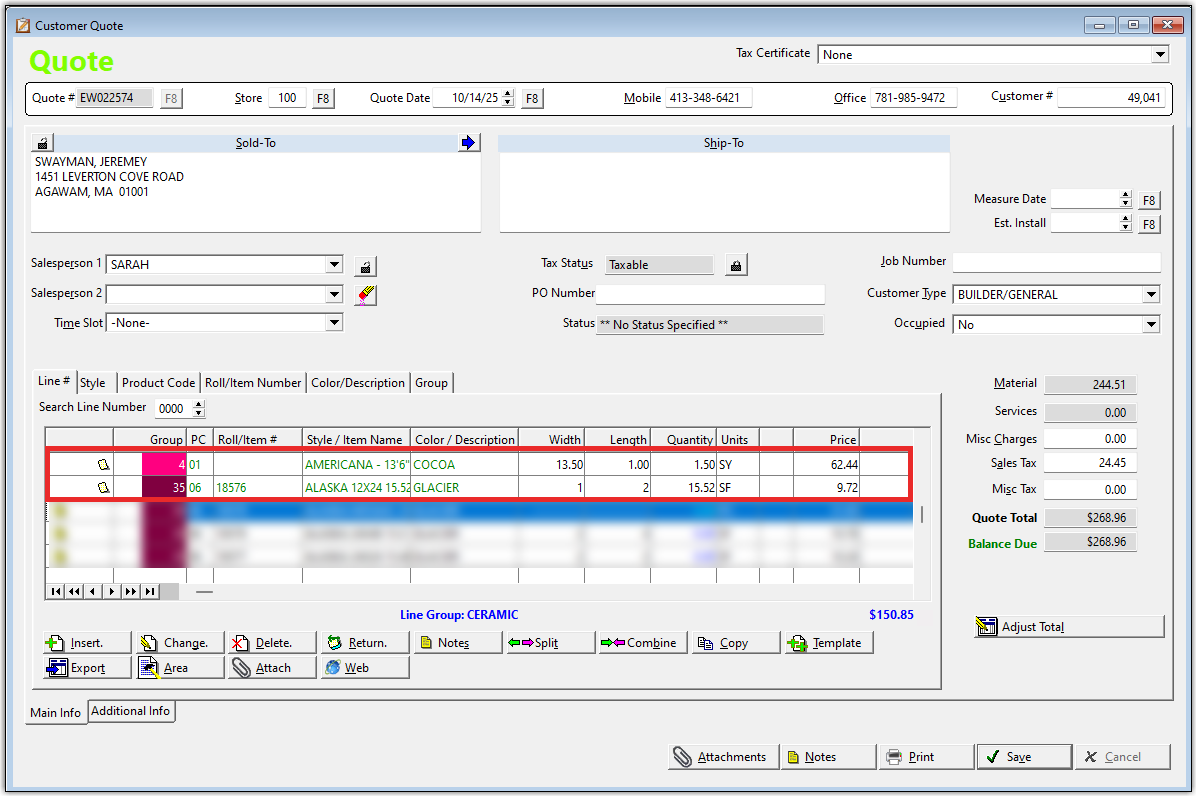
Task: Click Adjust Total button
Action: (x=1069, y=627)
